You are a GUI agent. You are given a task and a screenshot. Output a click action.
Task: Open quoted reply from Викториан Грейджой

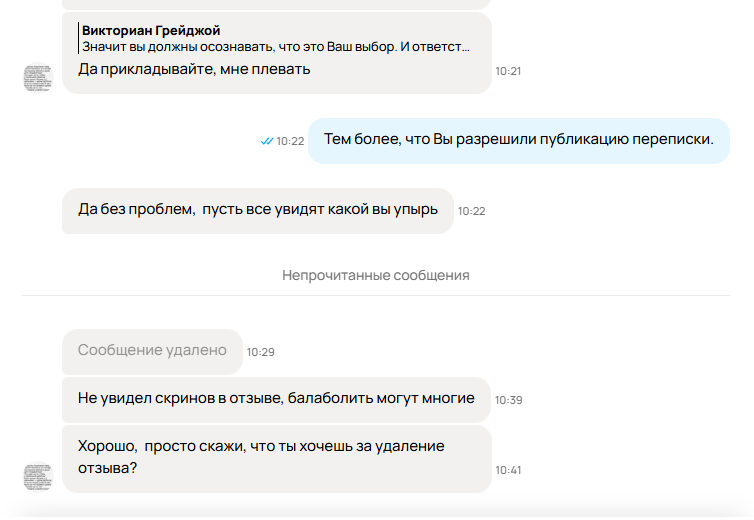150,30
